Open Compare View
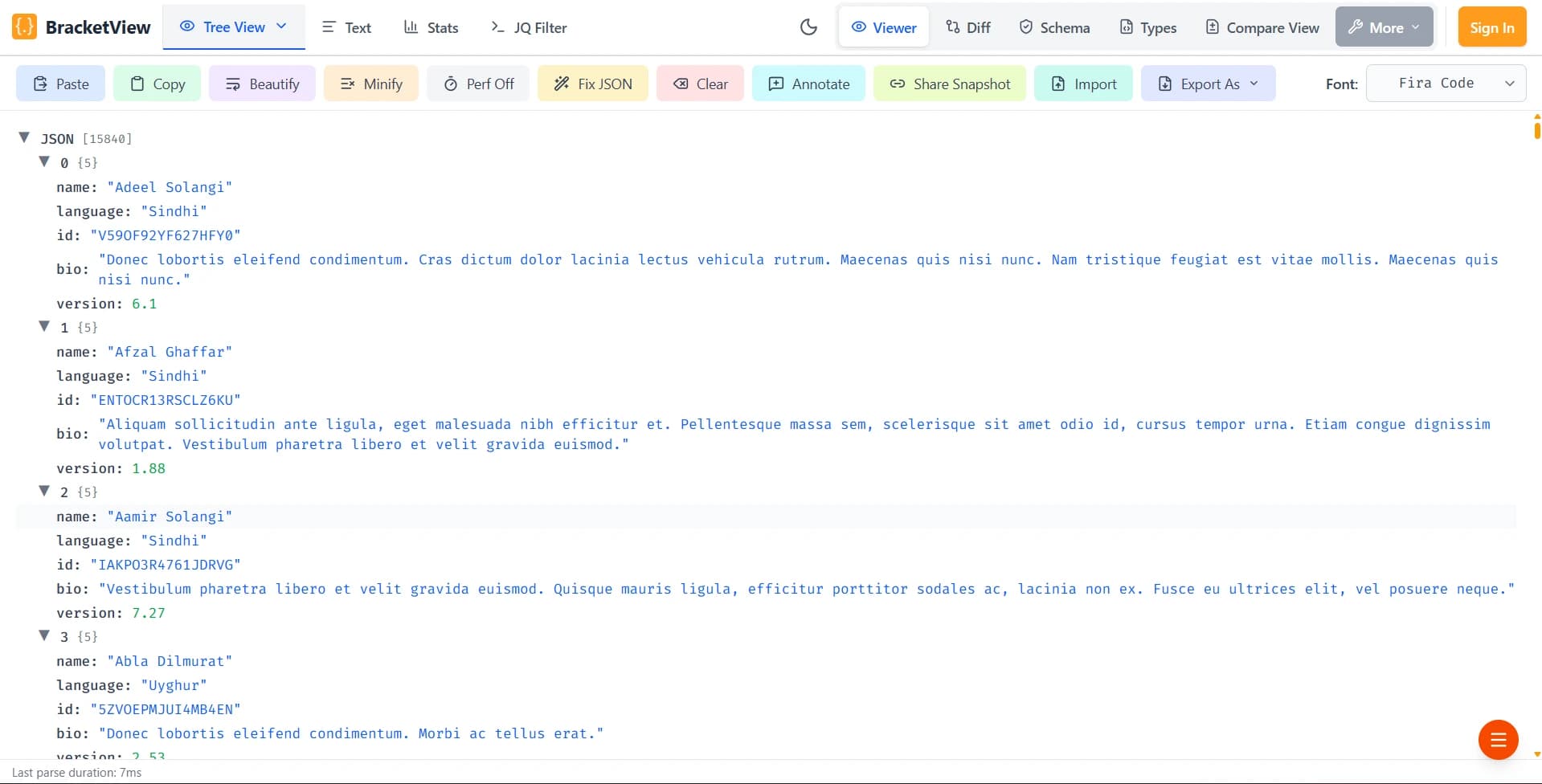Screen dimensions: 1542x784 [x=1262, y=27]
